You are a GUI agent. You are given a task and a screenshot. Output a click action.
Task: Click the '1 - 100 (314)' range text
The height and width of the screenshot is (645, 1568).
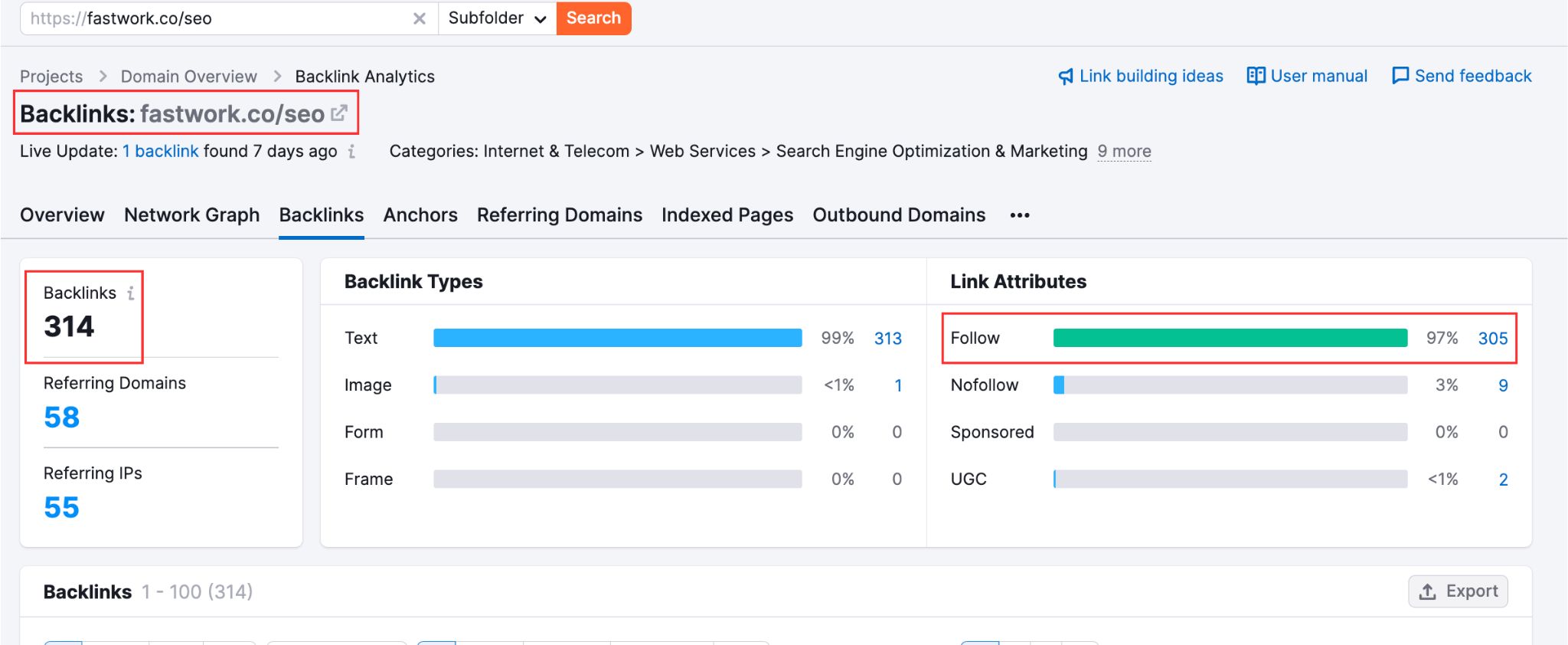click(x=197, y=592)
